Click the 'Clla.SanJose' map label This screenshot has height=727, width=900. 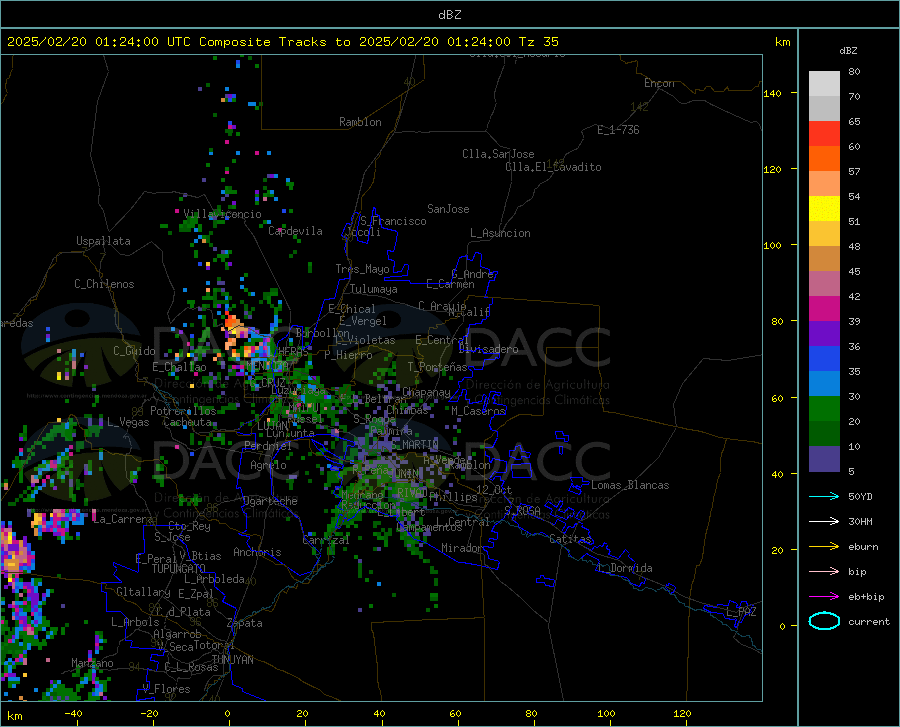pyautogui.click(x=498, y=154)
